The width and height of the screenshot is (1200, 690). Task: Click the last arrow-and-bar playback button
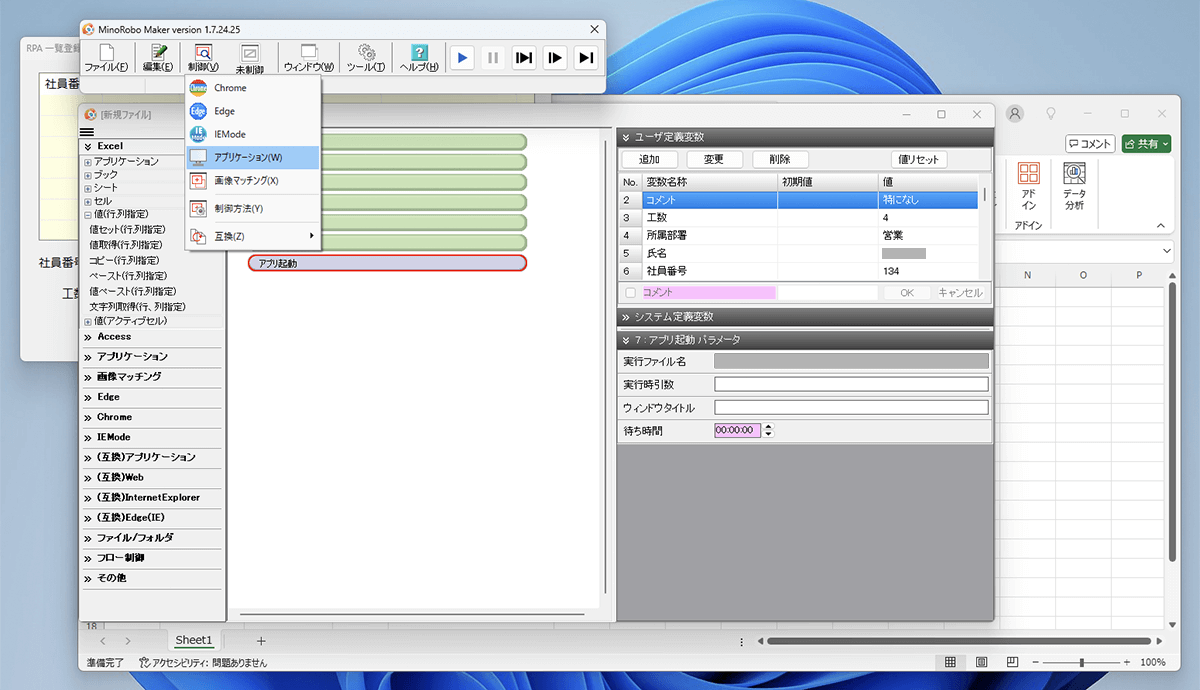(587, 58)
